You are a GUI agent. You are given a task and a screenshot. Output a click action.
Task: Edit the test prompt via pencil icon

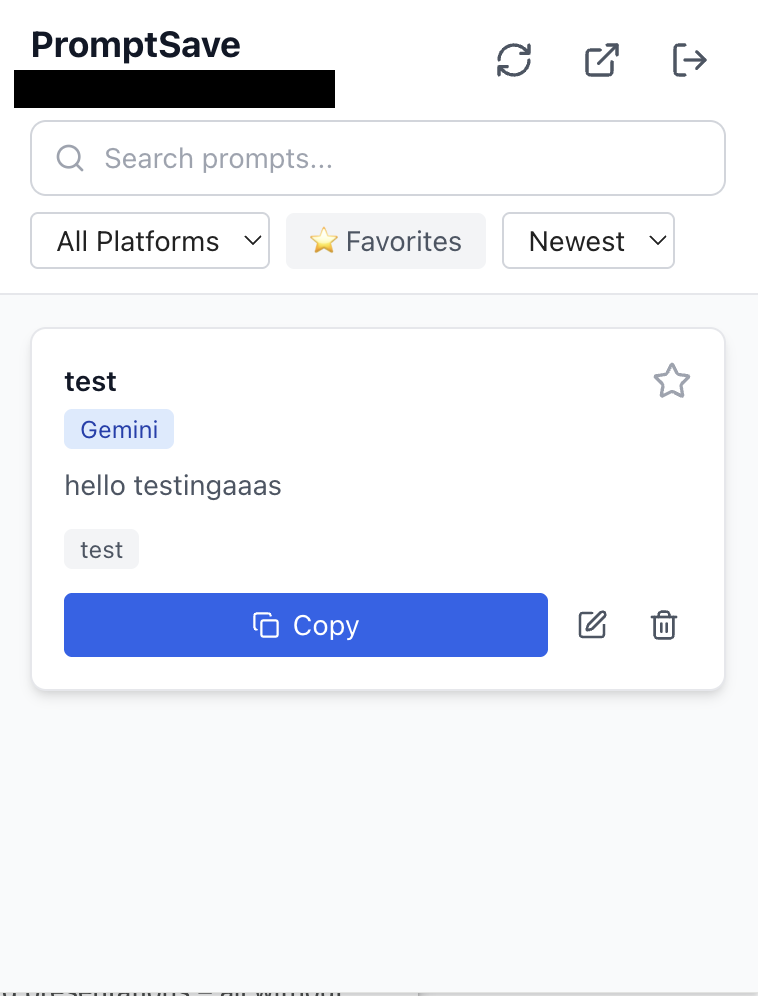(x=593, y=625)
